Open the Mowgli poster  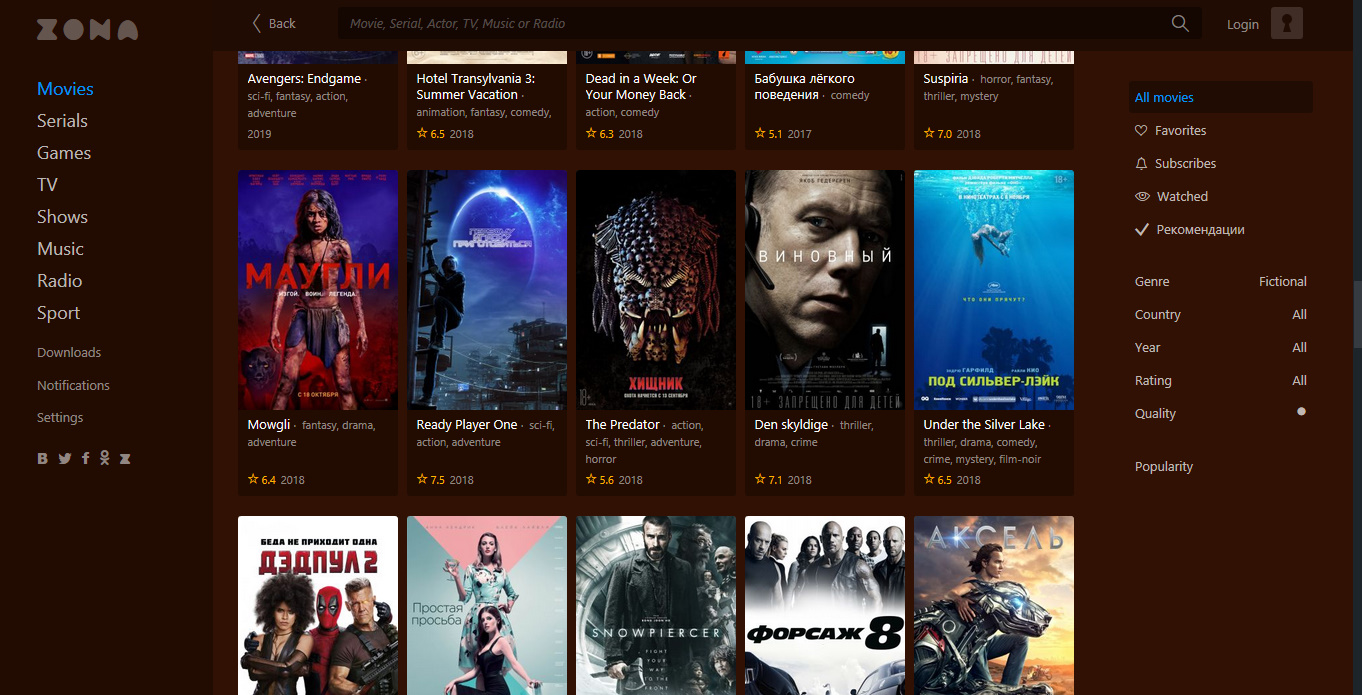318,290
